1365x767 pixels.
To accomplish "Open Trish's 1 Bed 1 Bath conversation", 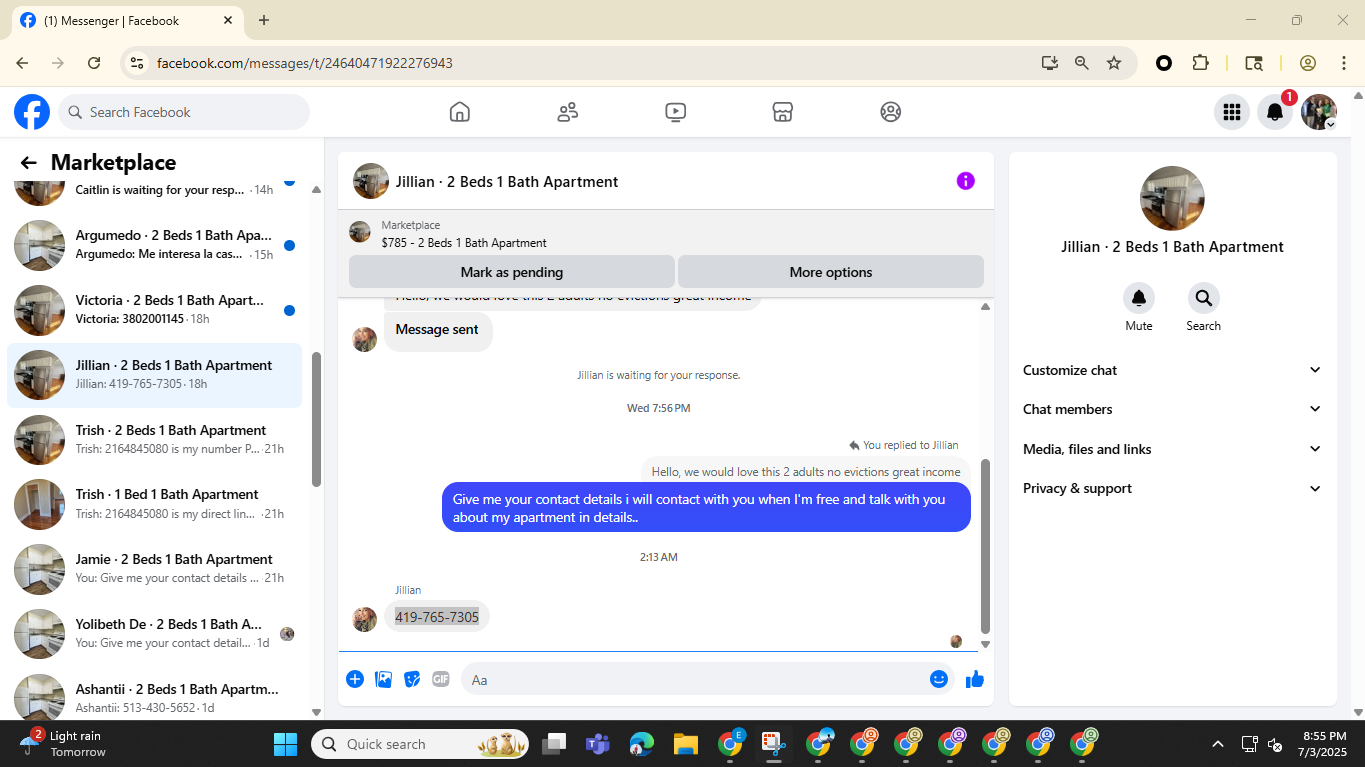I will tap(155, 504).
